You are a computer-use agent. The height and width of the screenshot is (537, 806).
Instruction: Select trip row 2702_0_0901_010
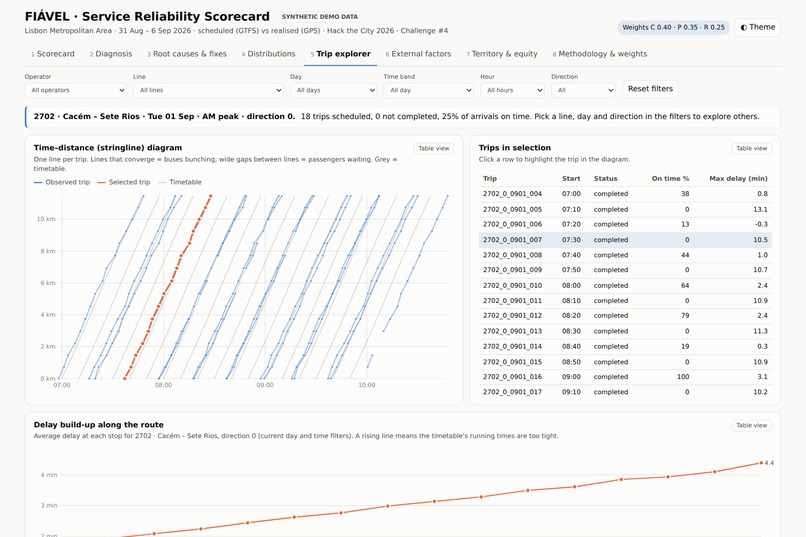625,286
